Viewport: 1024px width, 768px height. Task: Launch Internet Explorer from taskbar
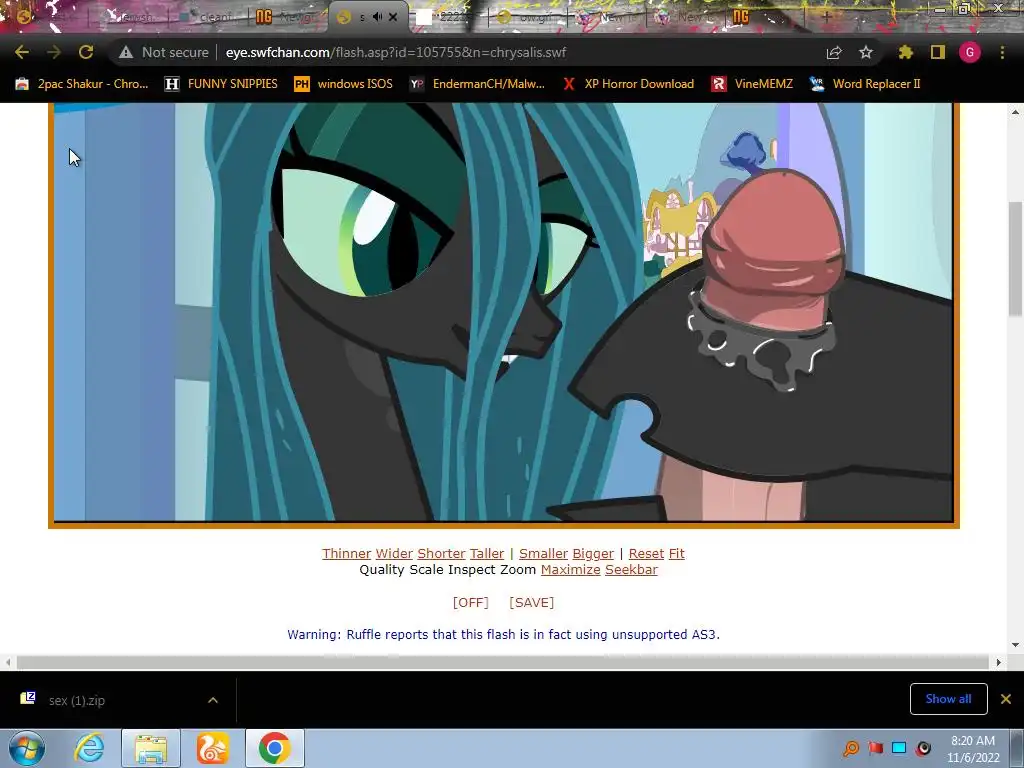[89, 748]
